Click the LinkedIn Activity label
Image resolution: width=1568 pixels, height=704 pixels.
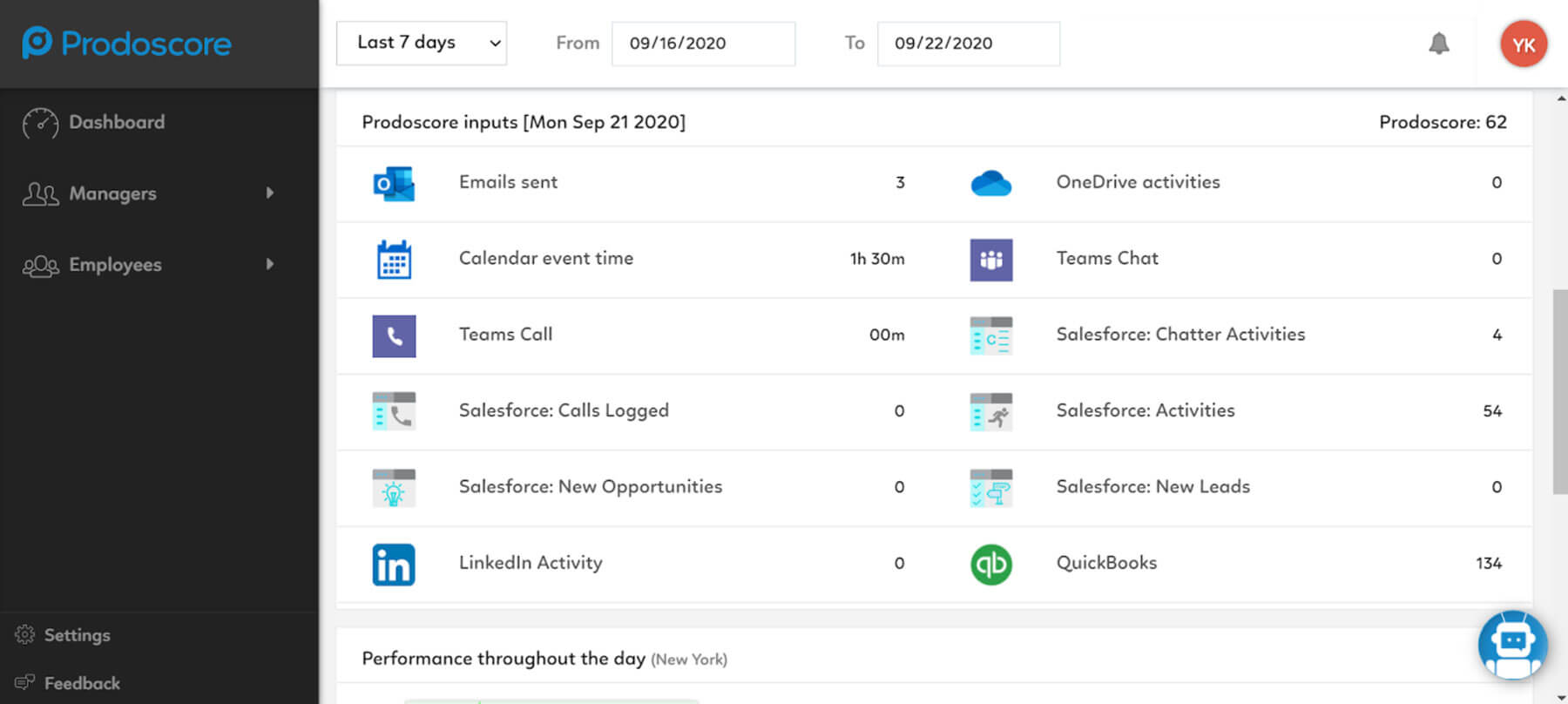tap(531, 563)
